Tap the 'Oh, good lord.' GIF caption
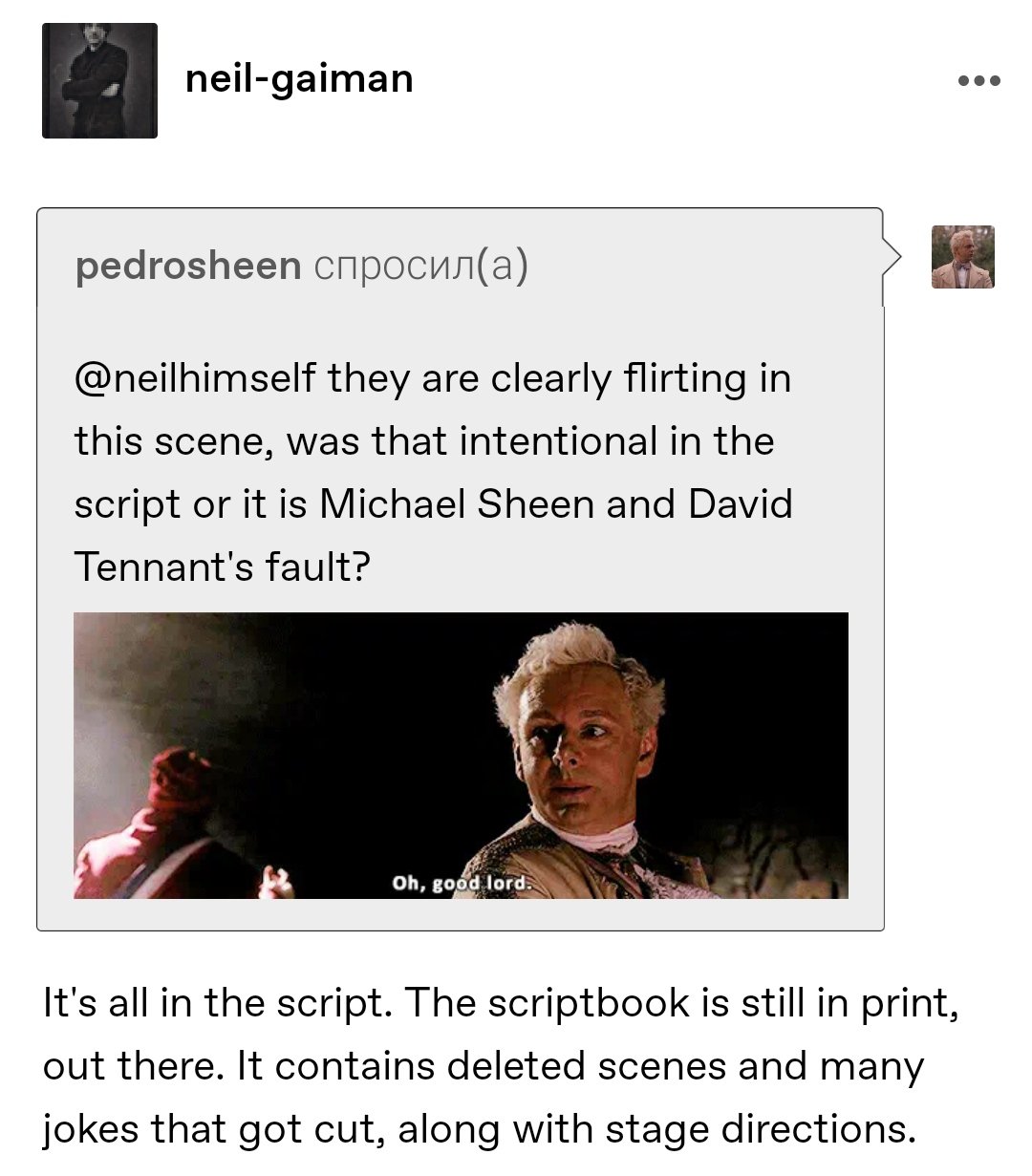The image size is (1032, 1176). (x=460, y=883)
